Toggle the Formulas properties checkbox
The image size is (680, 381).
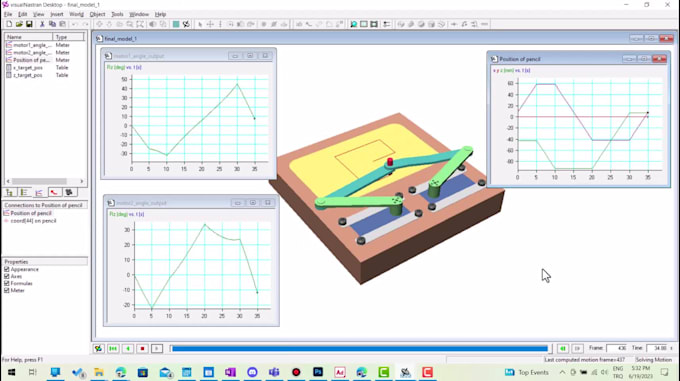7,283
